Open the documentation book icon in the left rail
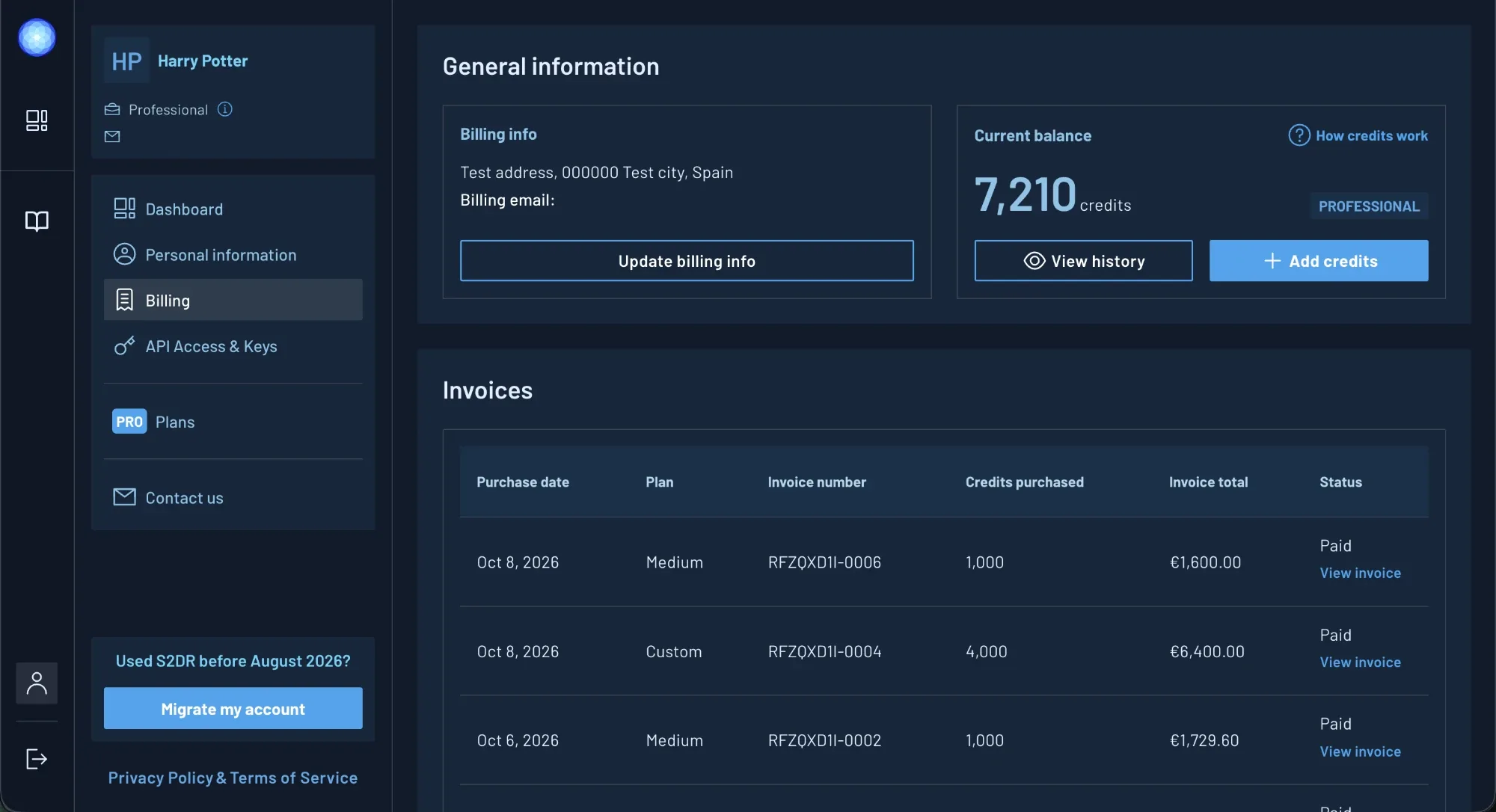Image resolution: width=1496 pixels, height=812 pixels. point(37,221)
